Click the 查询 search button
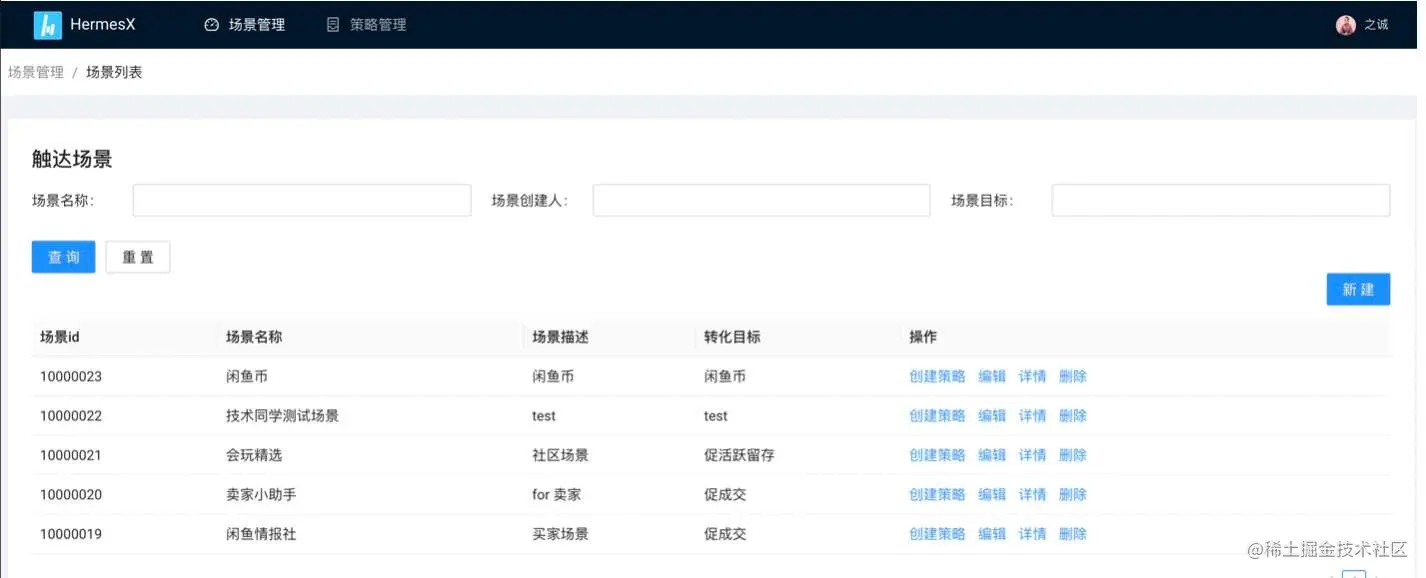Image resolution: width=1426 pixels, height=578 pixels. point(62,257)
